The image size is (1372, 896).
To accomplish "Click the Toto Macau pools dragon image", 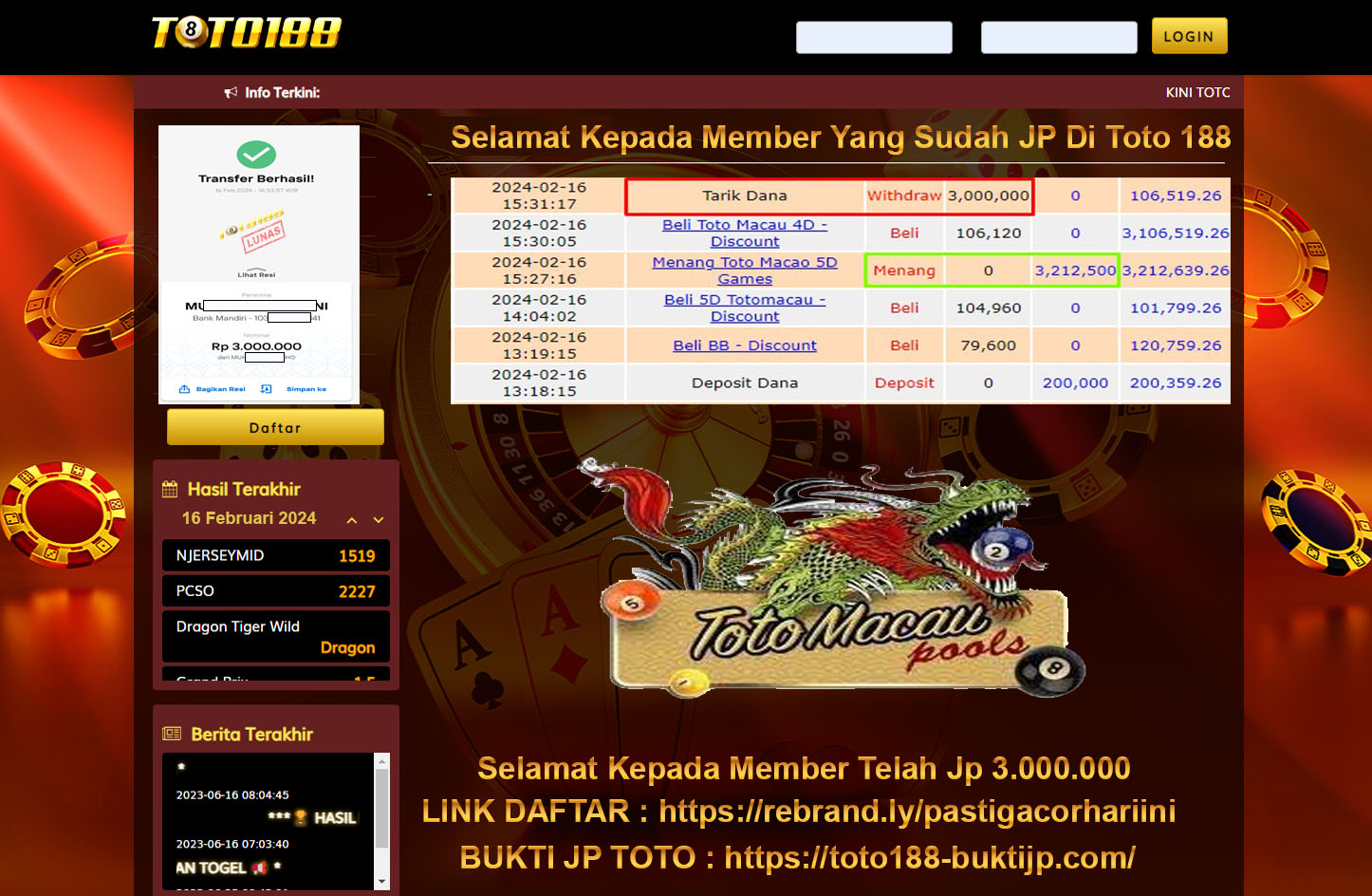I will coord(833,576).
